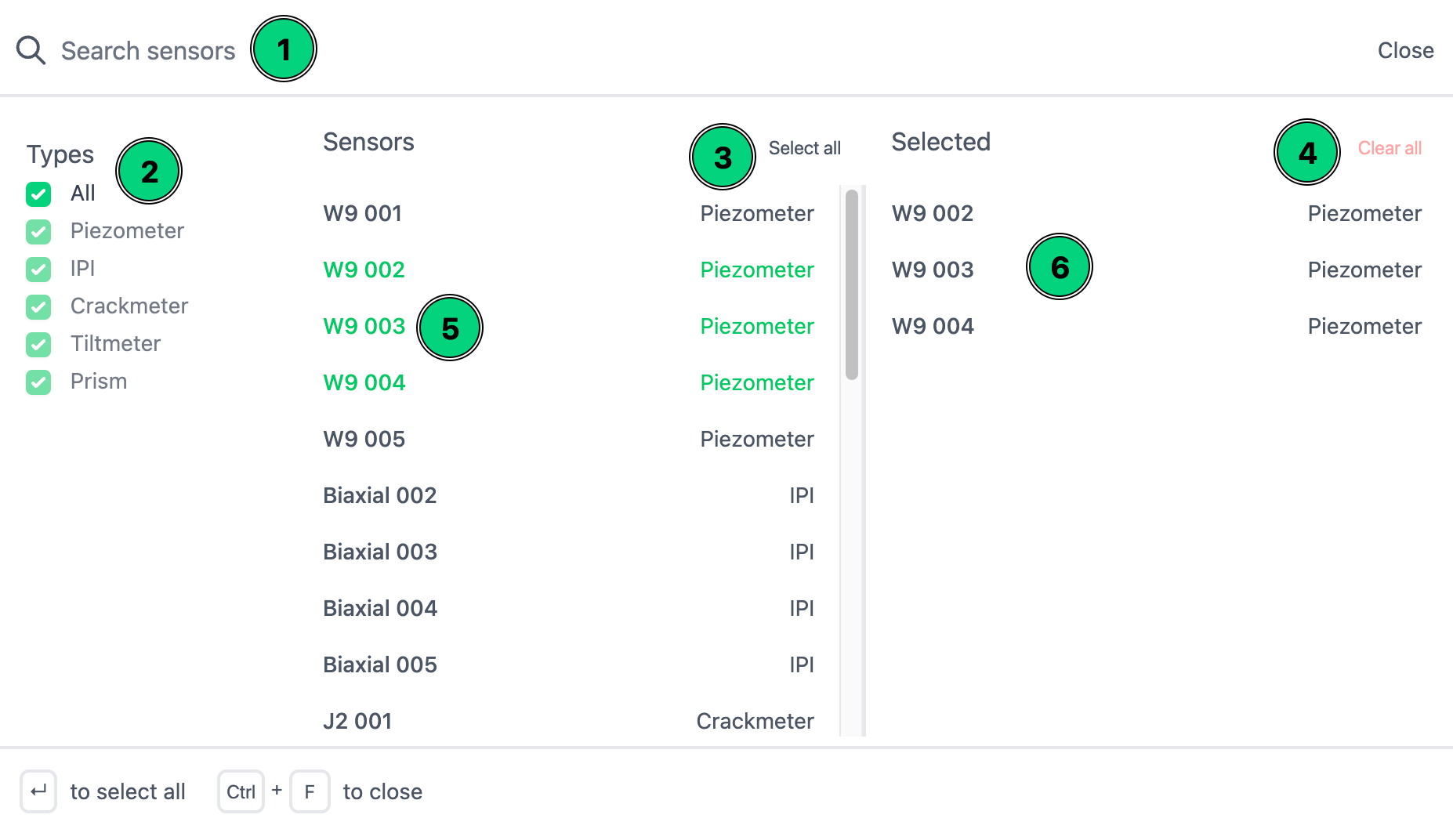Click the sensors list scrollbar thumb

[852, 284]
